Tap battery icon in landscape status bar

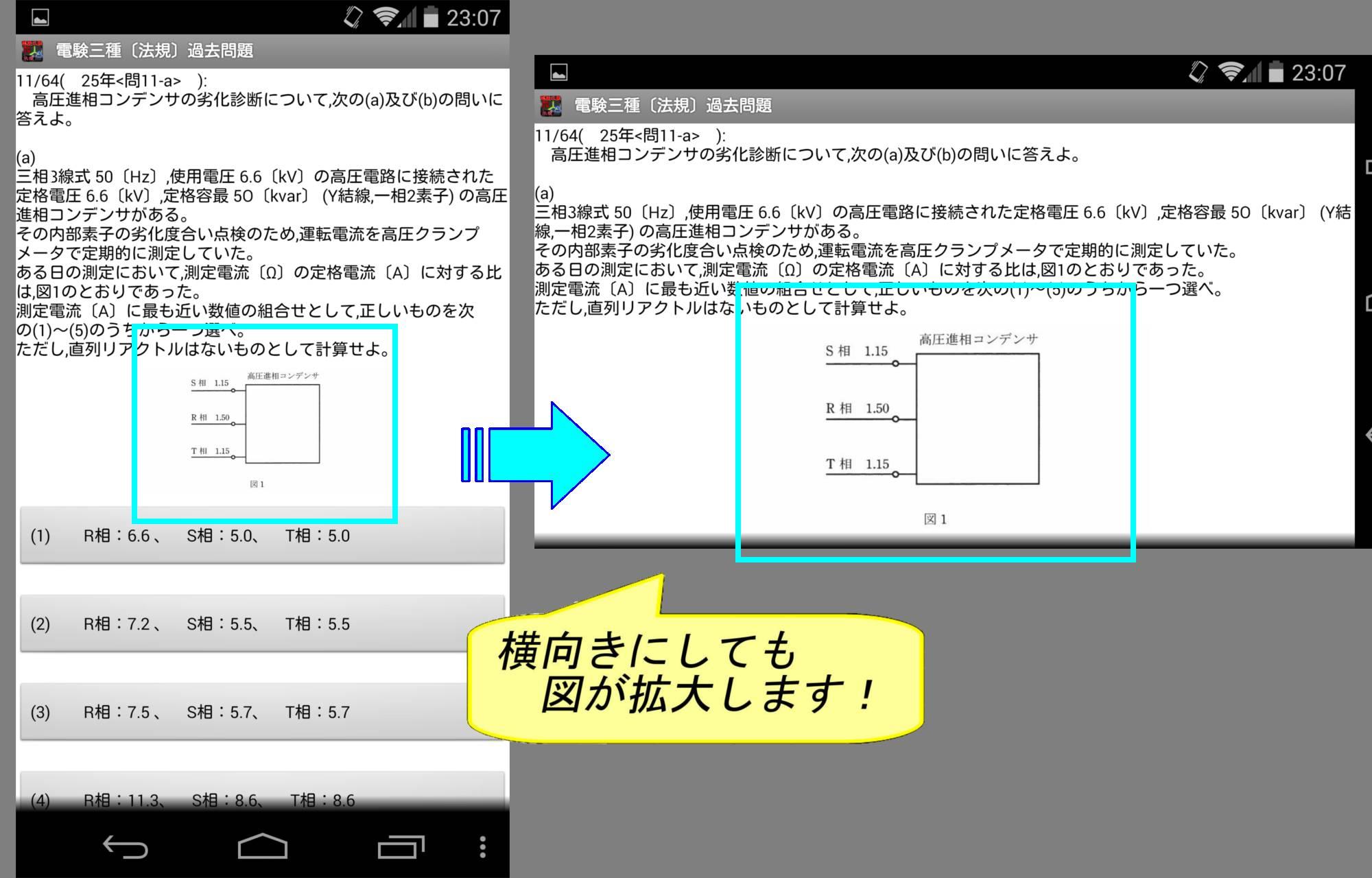pos(1275,72)
